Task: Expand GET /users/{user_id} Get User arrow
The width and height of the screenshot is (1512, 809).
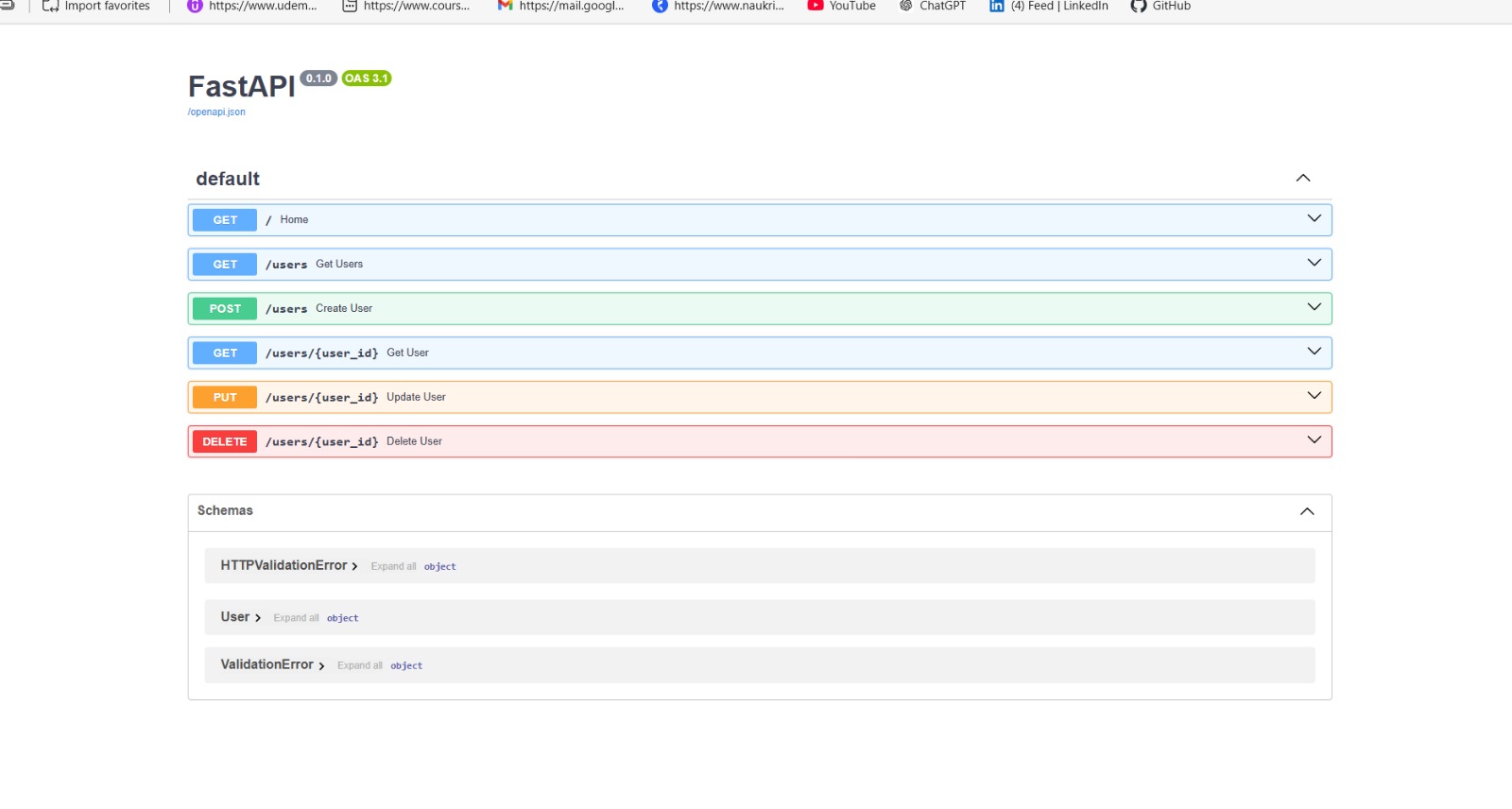Action: pos(1314,352)
